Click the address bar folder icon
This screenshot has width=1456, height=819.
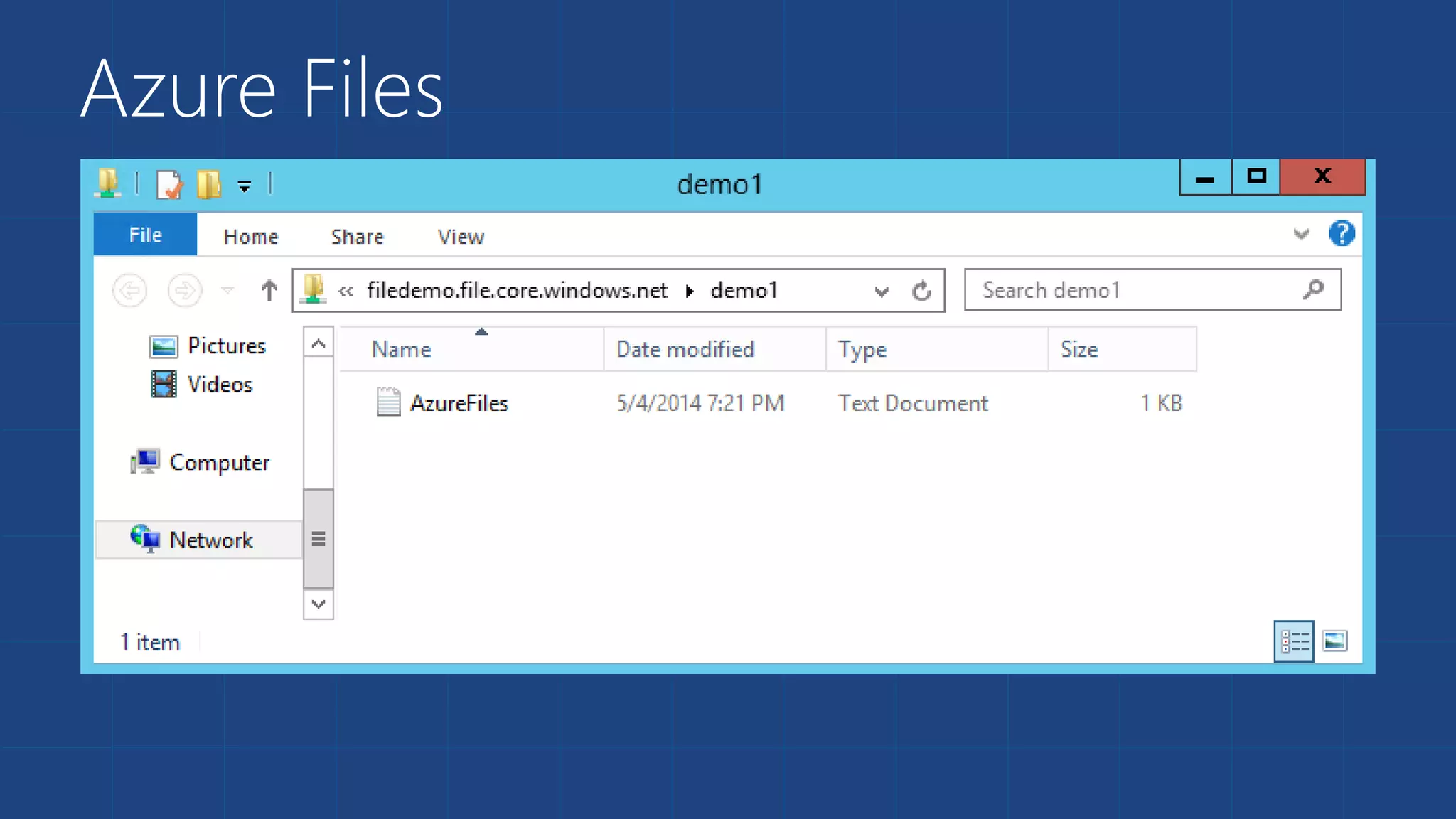click(314, 289)
